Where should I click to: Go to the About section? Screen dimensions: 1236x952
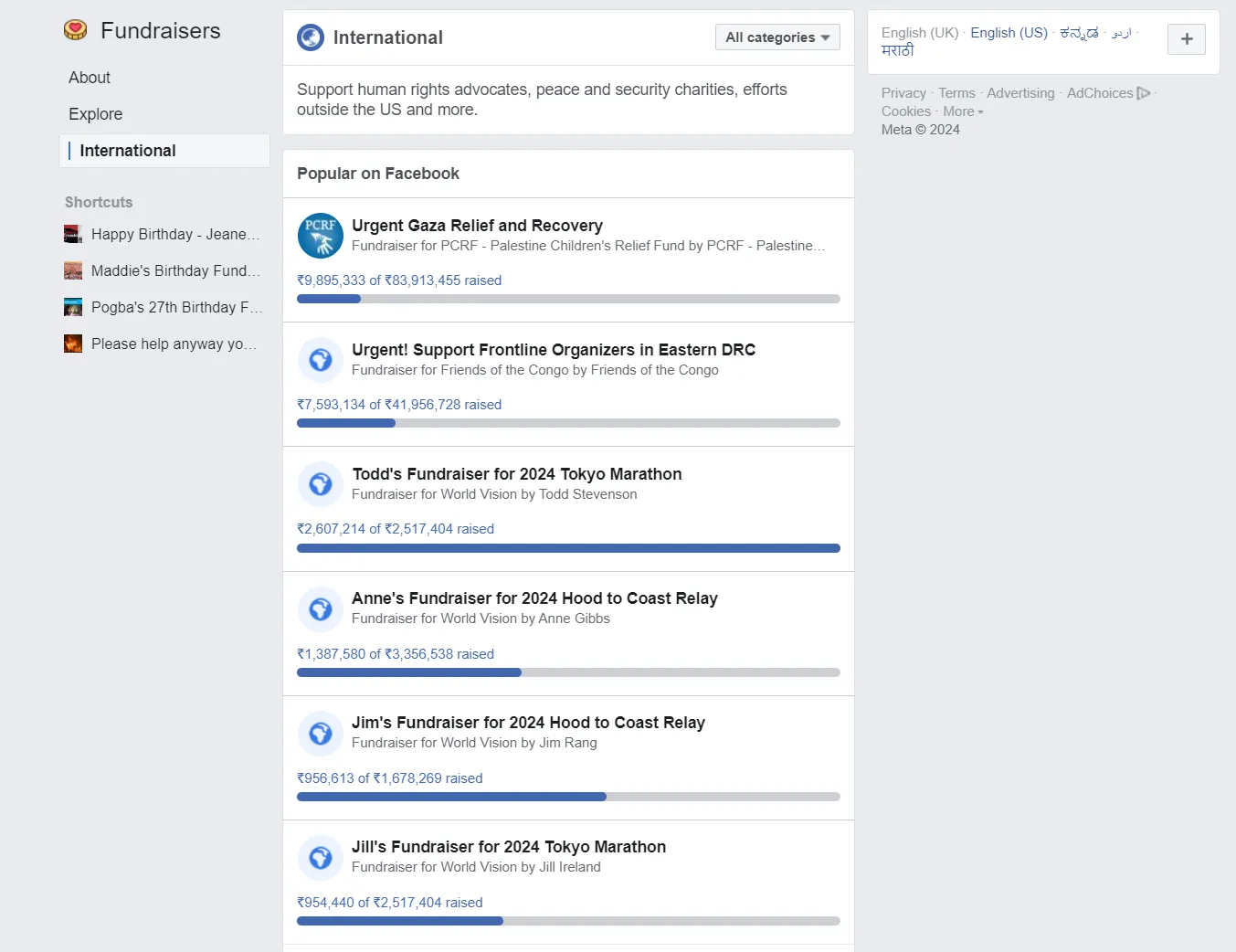(90, 78)
